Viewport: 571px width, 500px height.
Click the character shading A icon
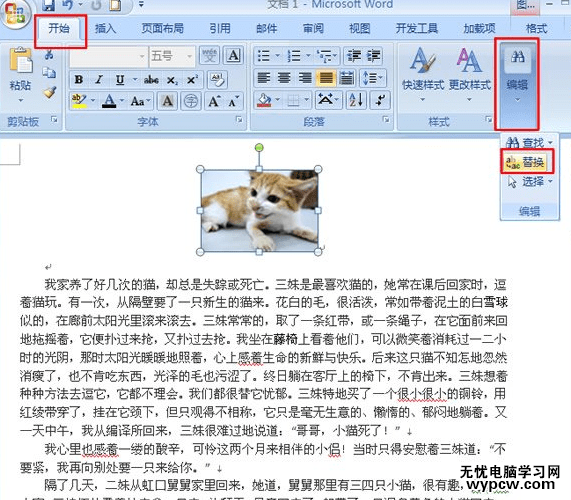[168, 101]
